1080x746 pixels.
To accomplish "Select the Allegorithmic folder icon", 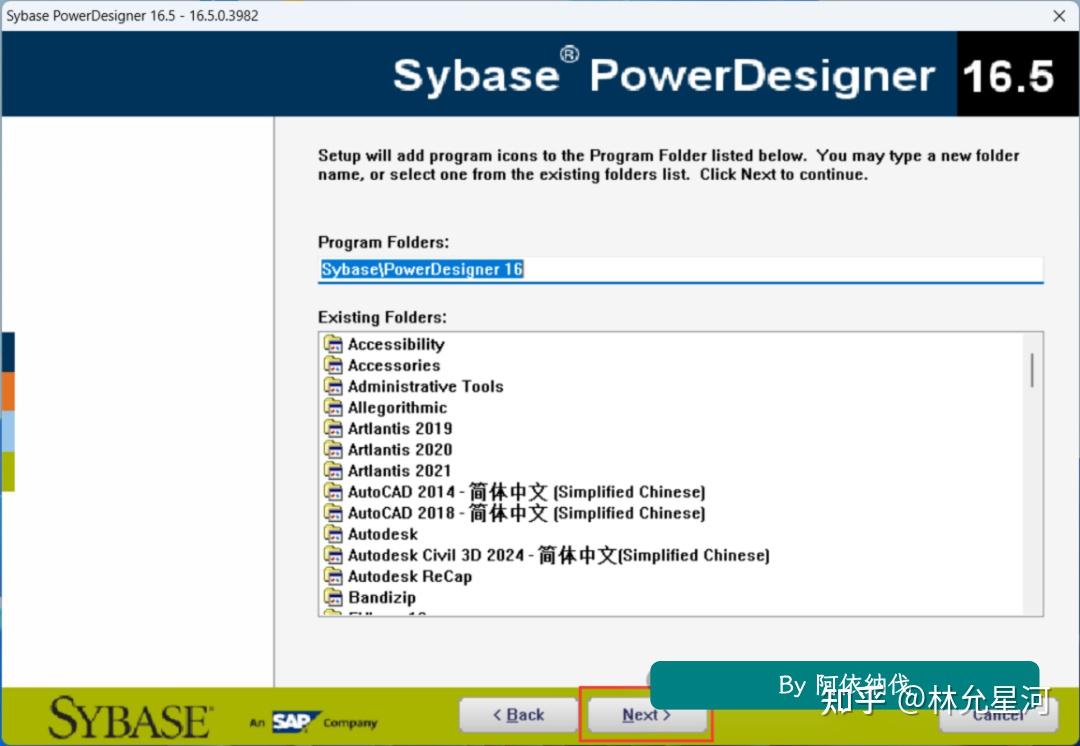I will [x=332, y=407].
